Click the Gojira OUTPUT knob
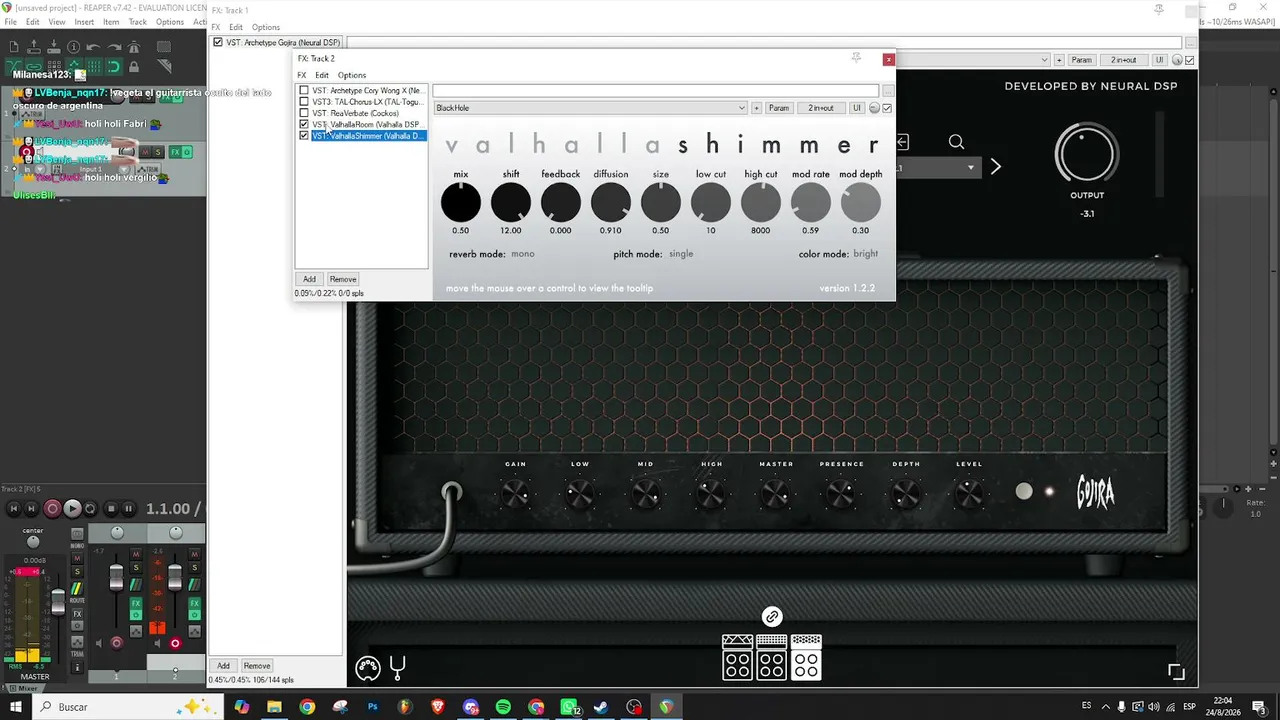The width and height of the screenshot is (1280, 720). (1087, 153)
